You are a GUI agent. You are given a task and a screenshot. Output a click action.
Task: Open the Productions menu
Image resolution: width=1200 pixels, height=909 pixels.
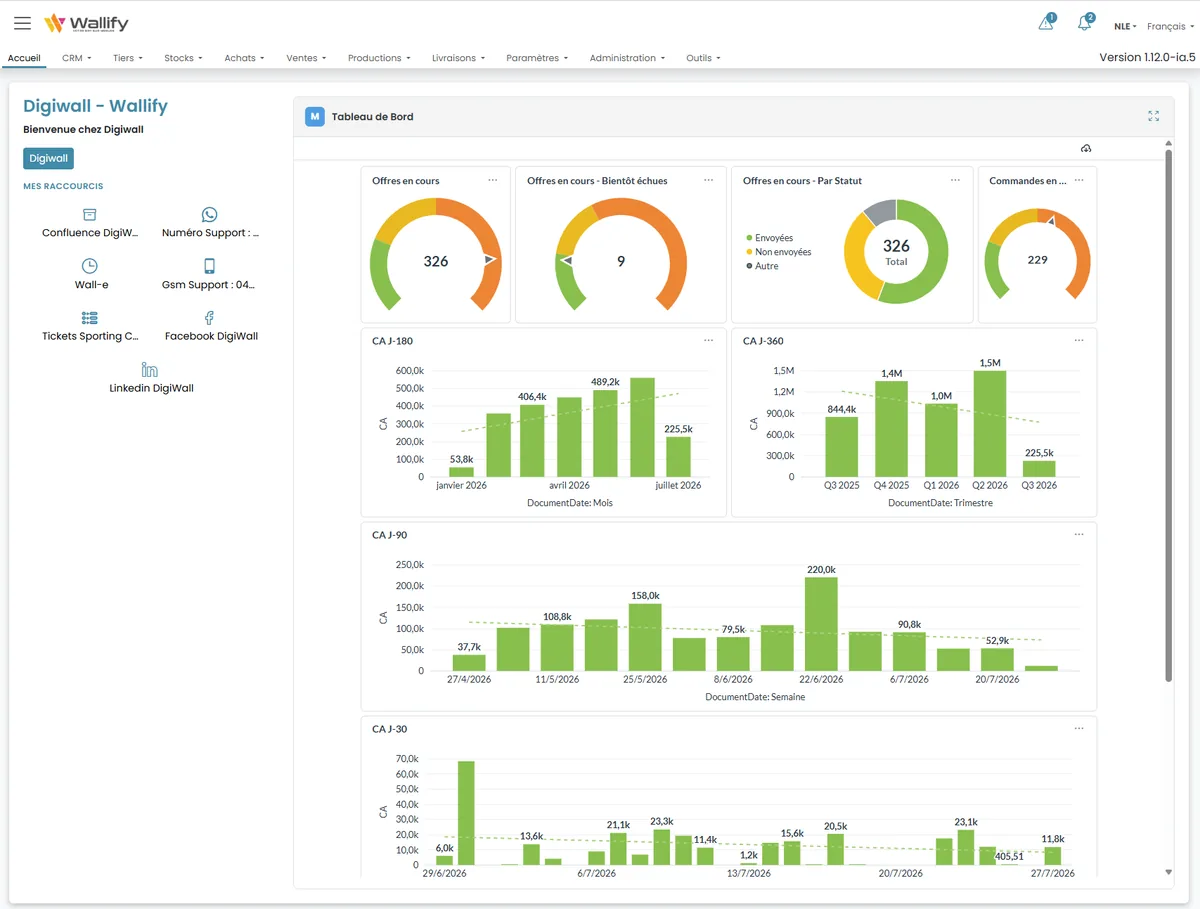(379, 58)
